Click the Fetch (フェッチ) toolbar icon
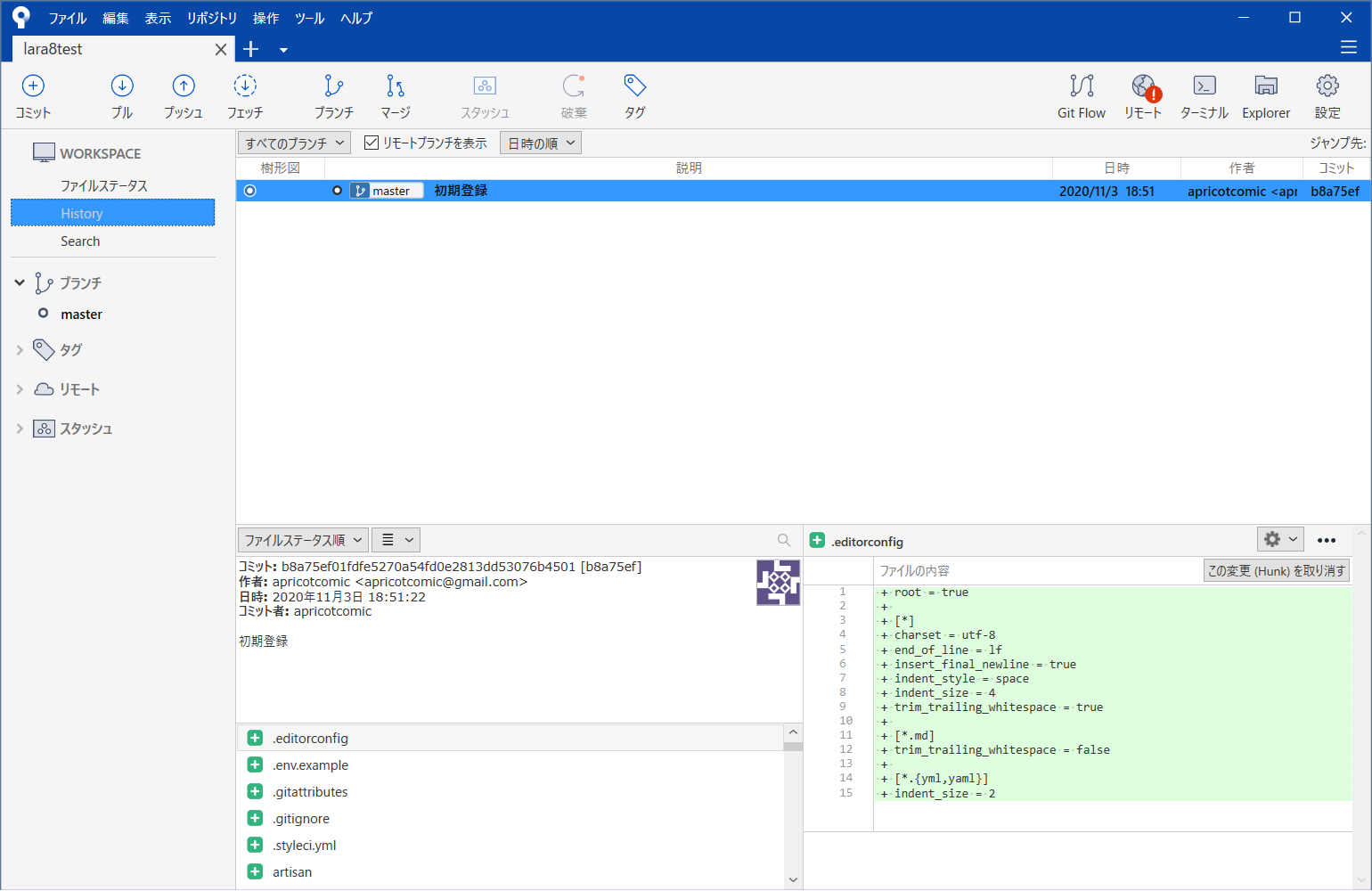Screen dimensions: 1372x891 coord(245,86)
